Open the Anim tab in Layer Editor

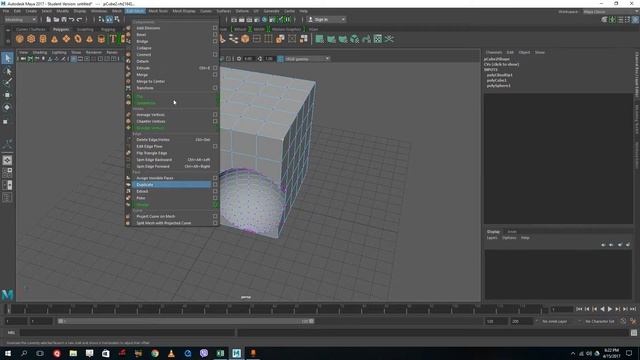point(512,231)
